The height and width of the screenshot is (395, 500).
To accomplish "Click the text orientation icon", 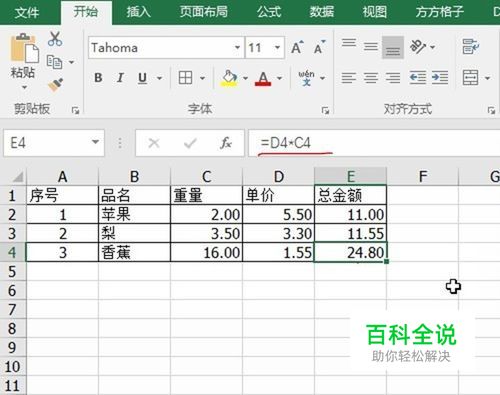I will (418, 47).
